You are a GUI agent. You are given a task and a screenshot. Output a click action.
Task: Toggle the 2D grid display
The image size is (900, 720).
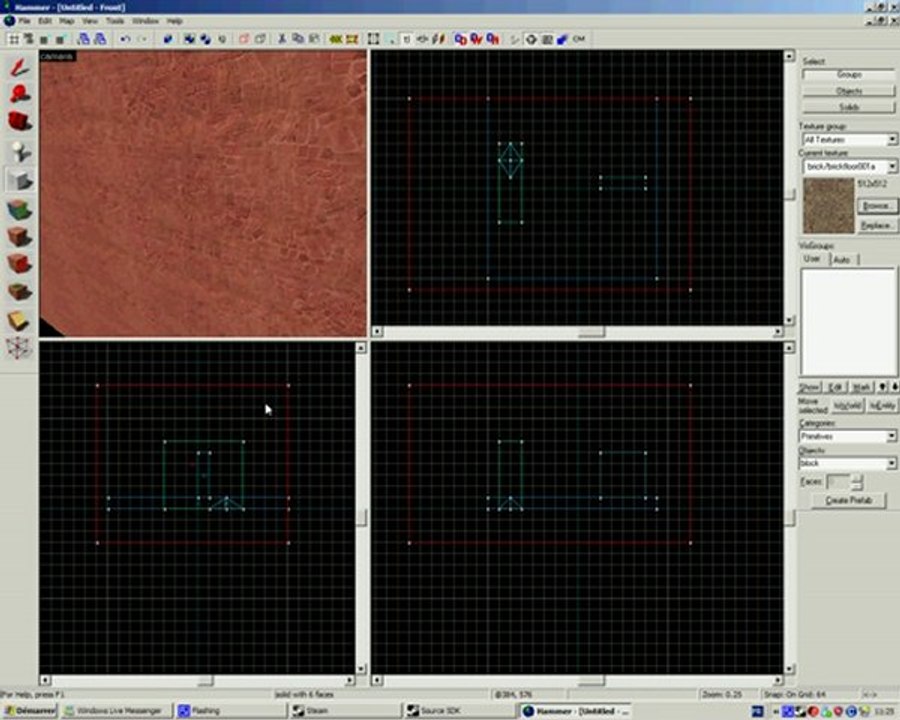tap(13, 39)
